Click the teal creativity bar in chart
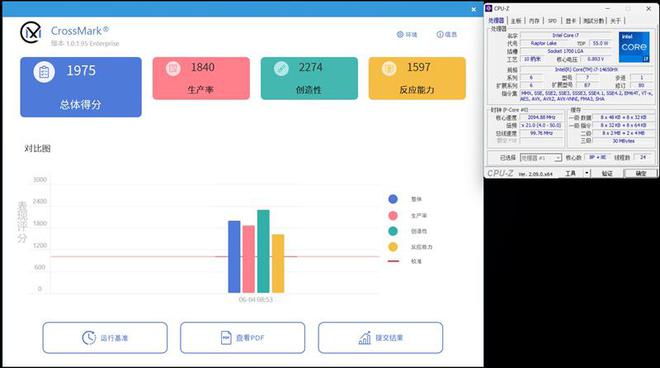The image size is (660, 368). click(263, 251)
